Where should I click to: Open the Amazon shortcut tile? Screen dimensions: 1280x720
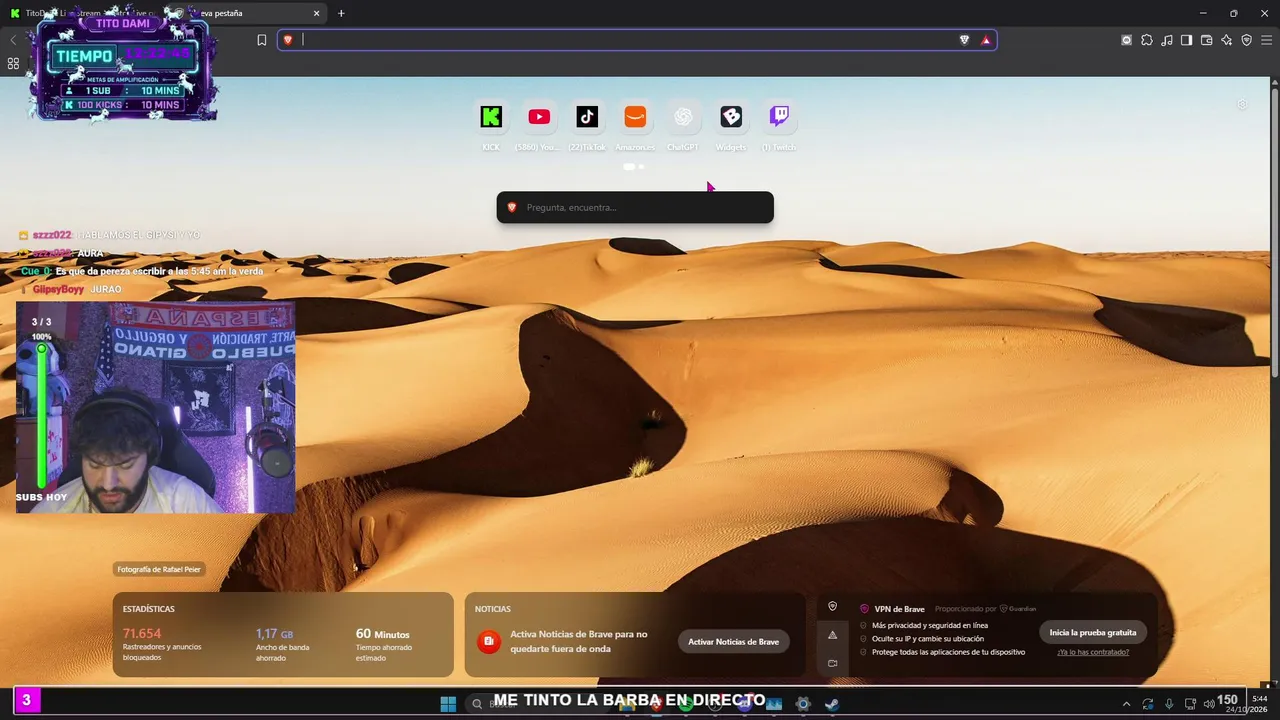(x=635, y=117)
